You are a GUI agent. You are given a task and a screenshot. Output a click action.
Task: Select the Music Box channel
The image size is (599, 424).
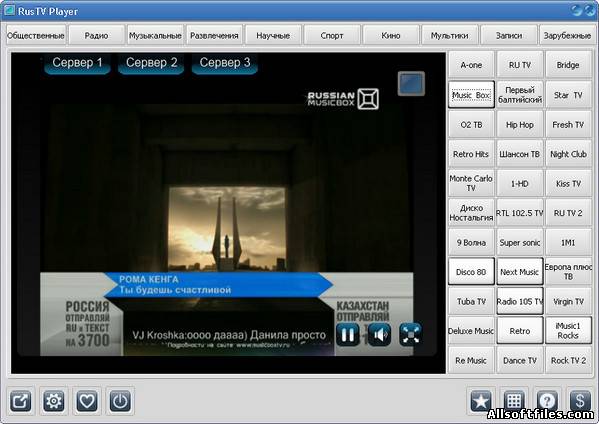pos(471,95)
